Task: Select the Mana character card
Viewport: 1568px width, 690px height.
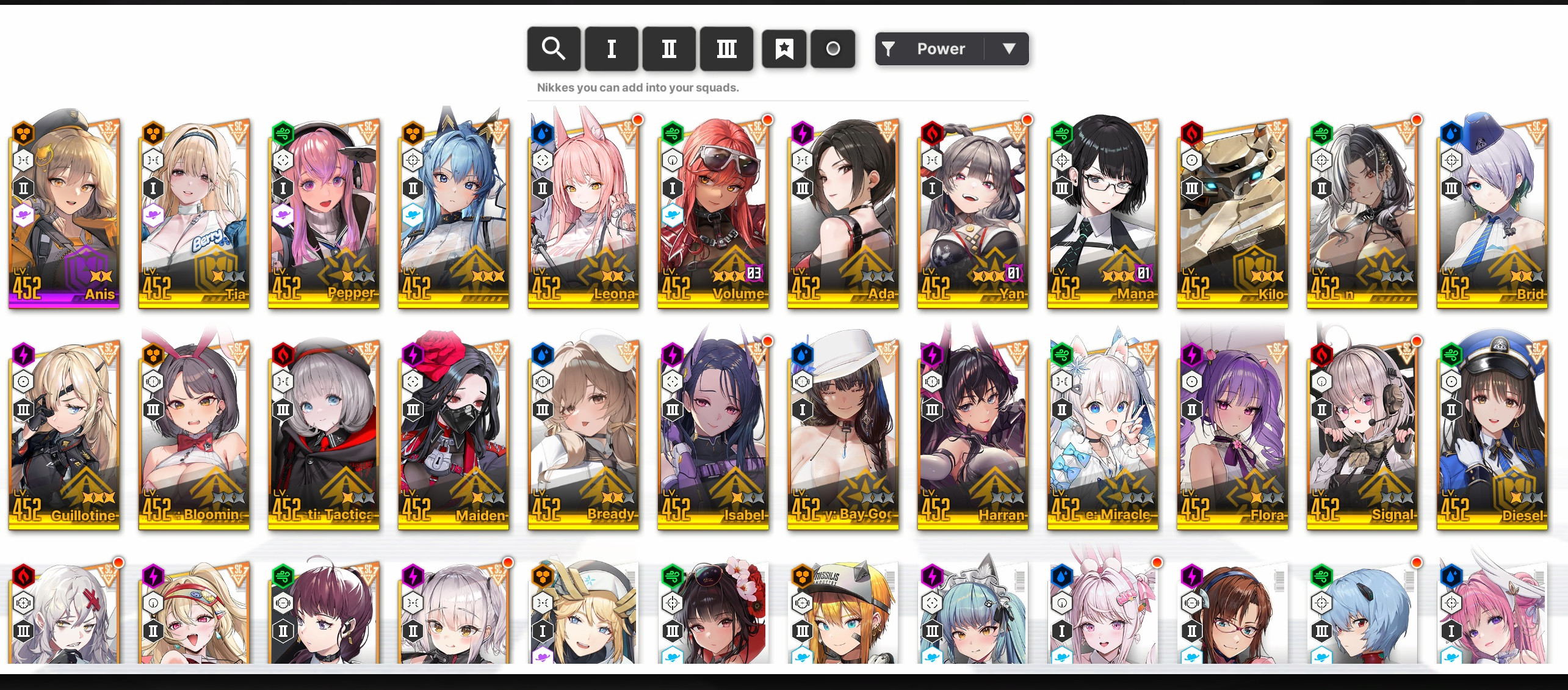Action: 1102,211
